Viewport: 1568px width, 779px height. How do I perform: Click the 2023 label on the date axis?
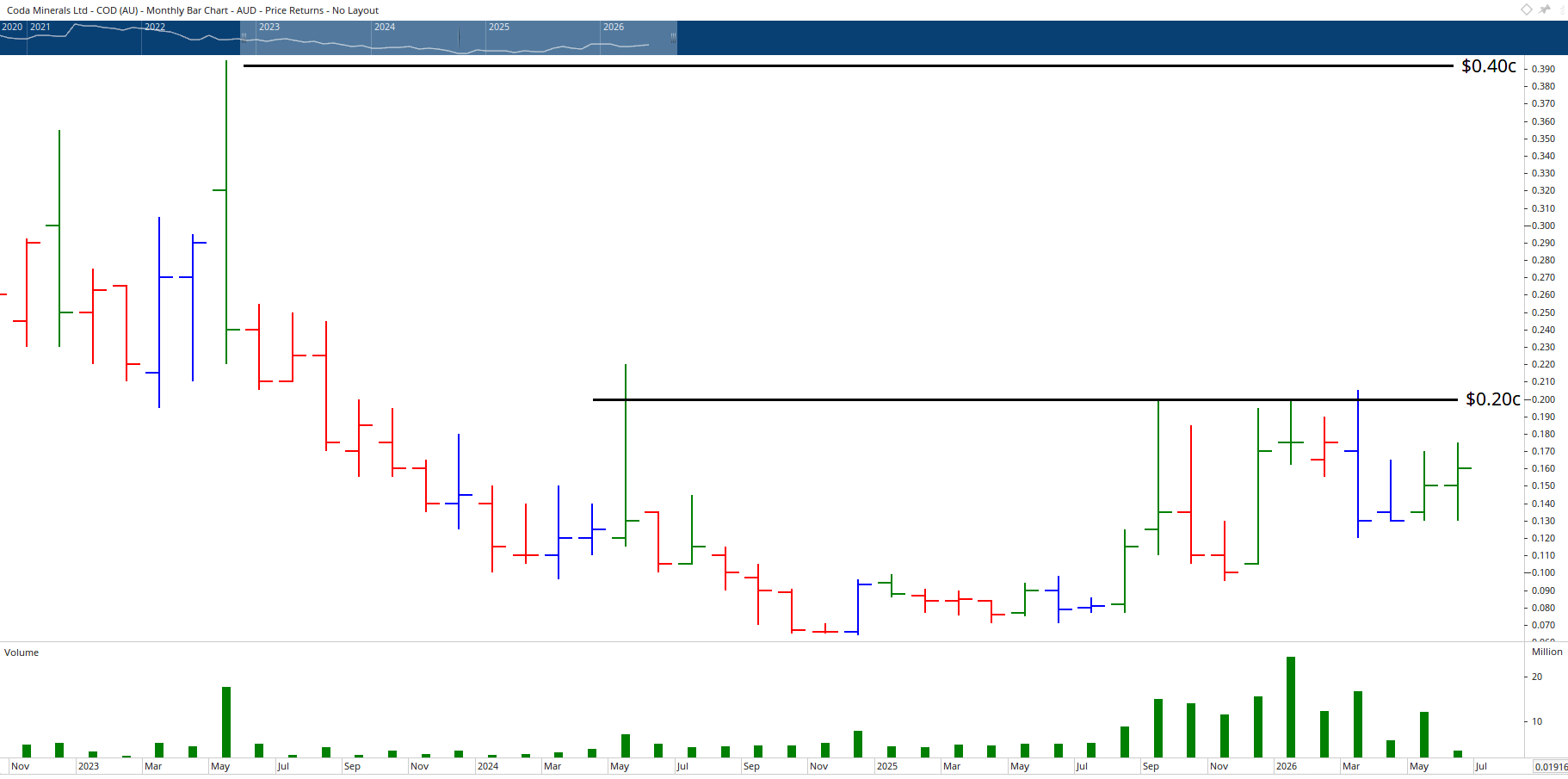pos(89,766)
